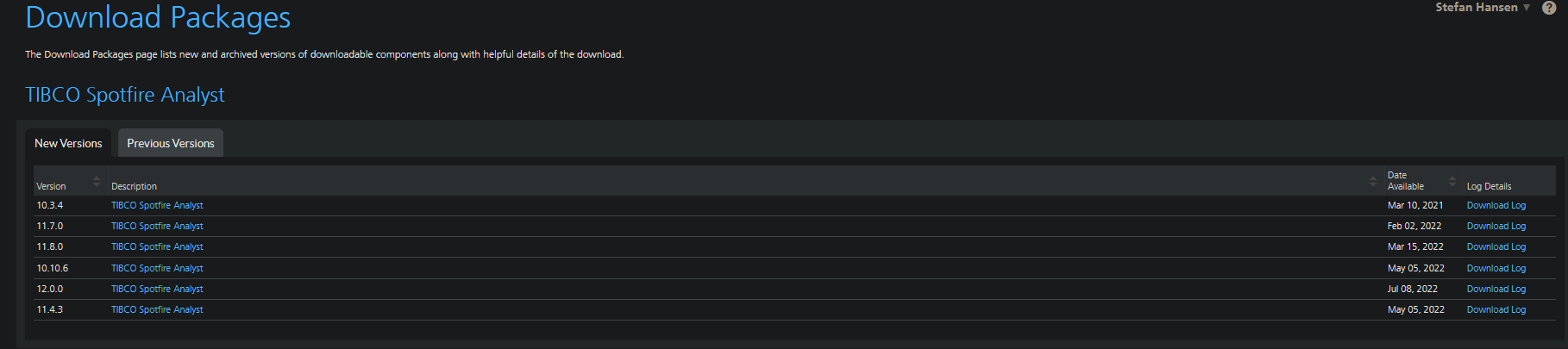Image resolution: width=1568 pixels, height=349 pixels.
Task: Open TIBCO Spotfire Analyst link for 11.8.0
Action: 157,246
